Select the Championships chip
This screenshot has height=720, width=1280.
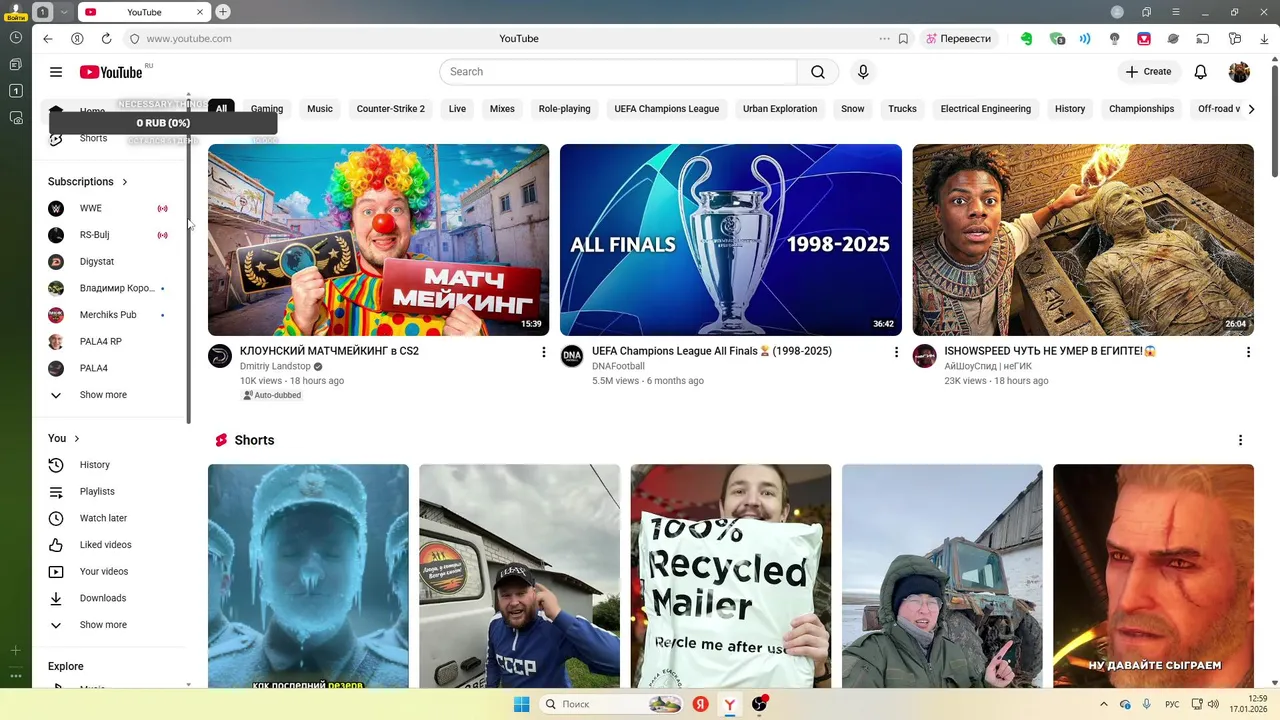pos(1141,109)
